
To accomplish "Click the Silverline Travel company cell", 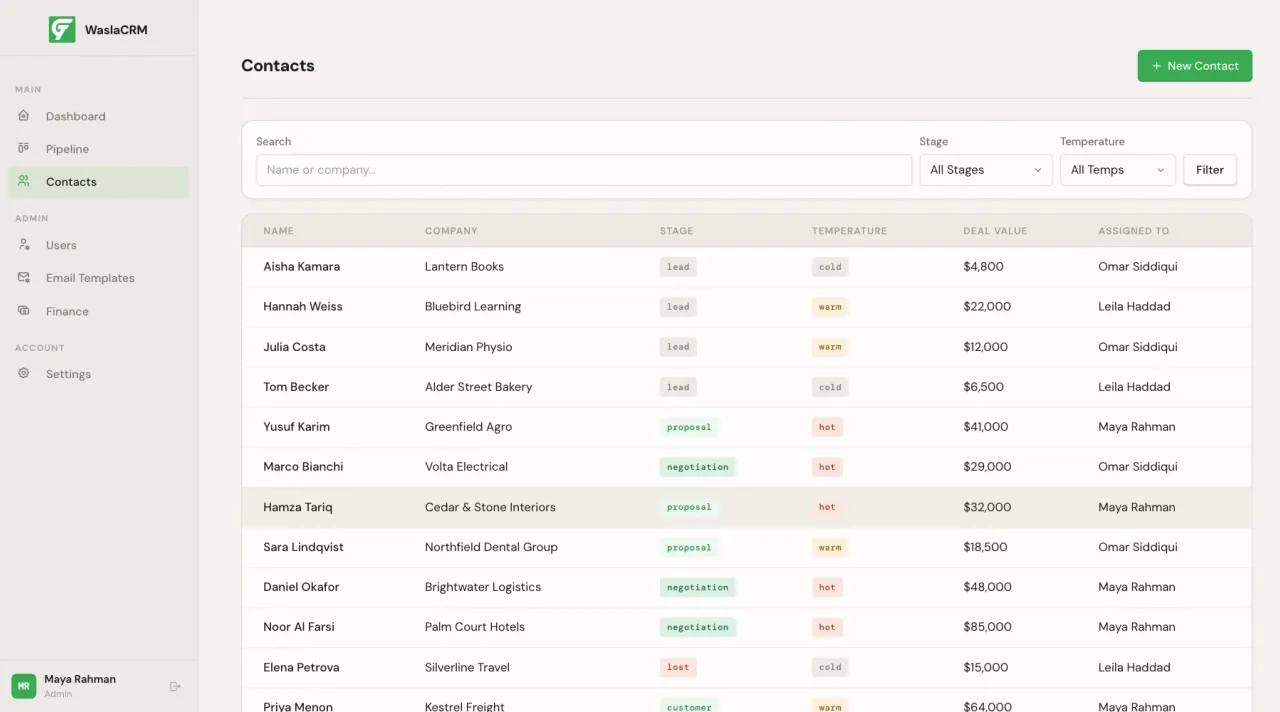I will pos(467,667).
